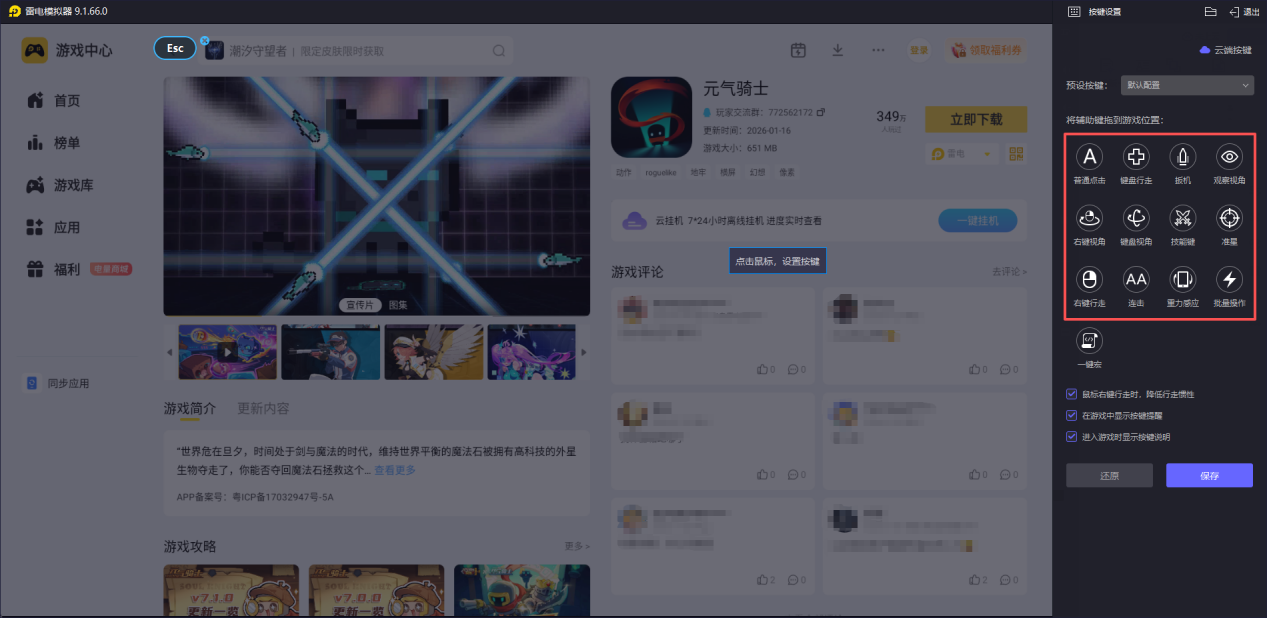Click the next thumbnail arrow
This screenshot has width=1267, height=618.
tap(584, 352)
